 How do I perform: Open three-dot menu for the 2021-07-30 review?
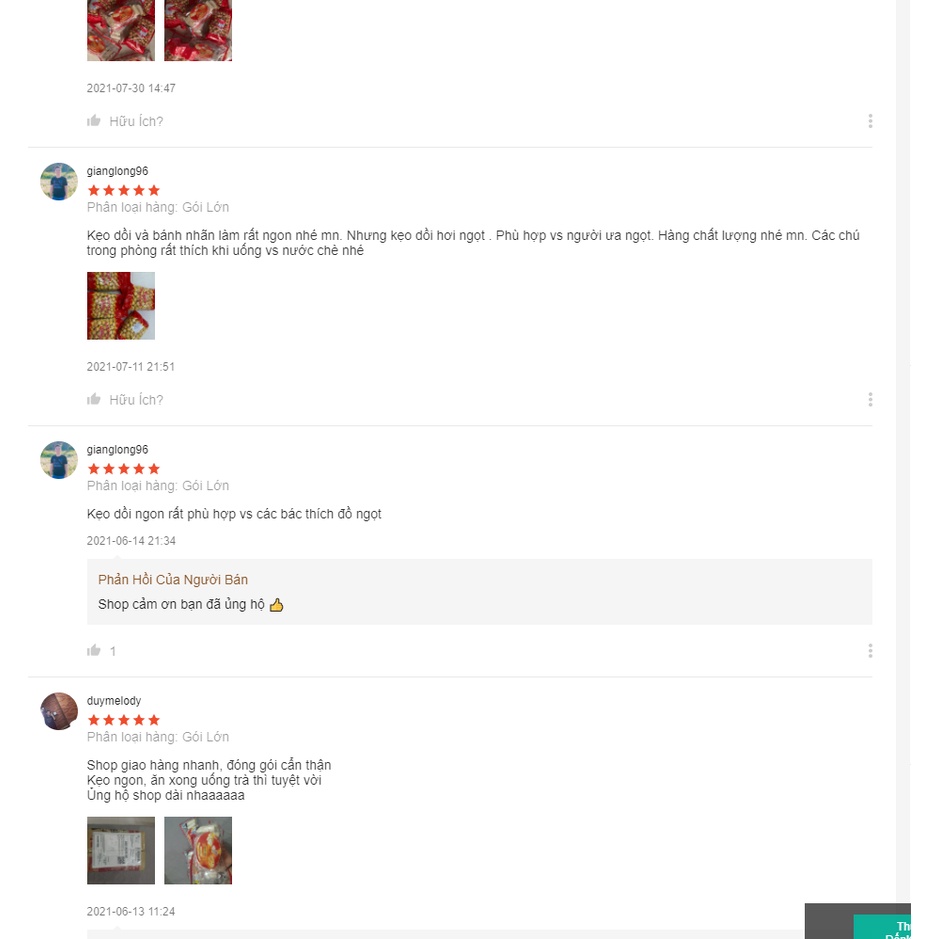coord(870,121)
